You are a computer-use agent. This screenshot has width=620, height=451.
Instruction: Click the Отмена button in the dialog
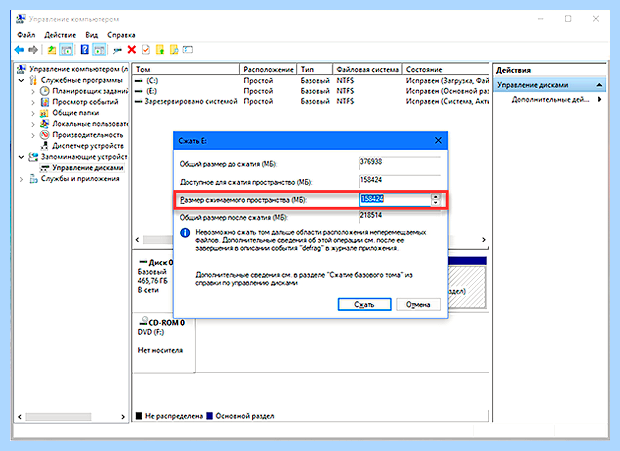[418, 304]
